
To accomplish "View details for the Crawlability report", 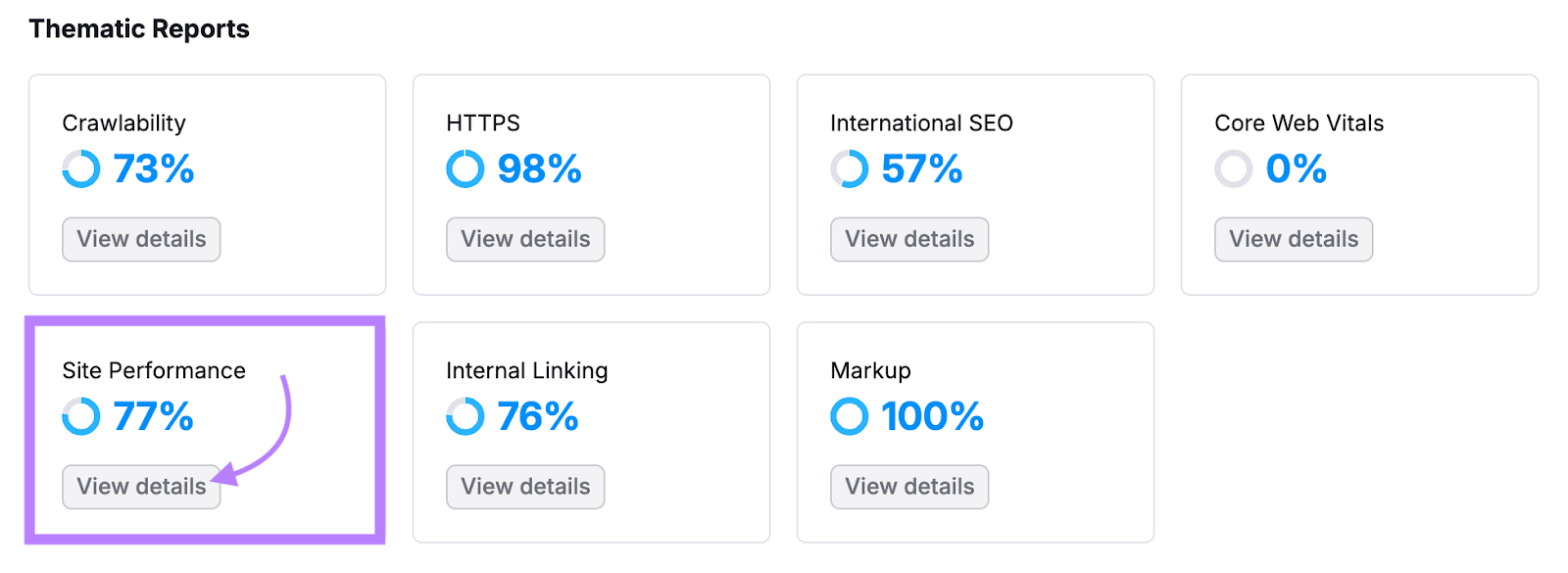I will pos(140,239).
